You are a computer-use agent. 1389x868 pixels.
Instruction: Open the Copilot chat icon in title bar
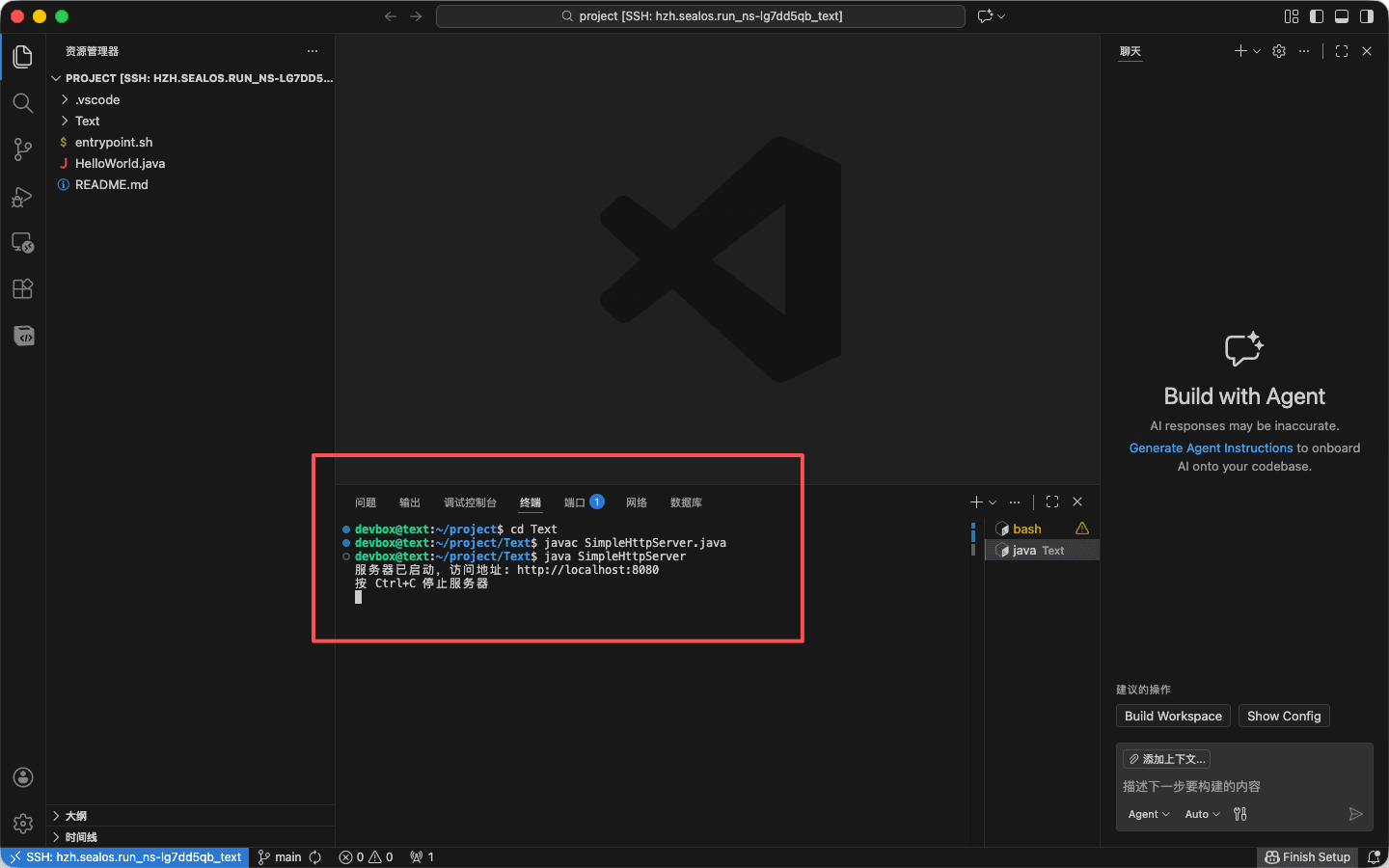(x=985, y=16)
